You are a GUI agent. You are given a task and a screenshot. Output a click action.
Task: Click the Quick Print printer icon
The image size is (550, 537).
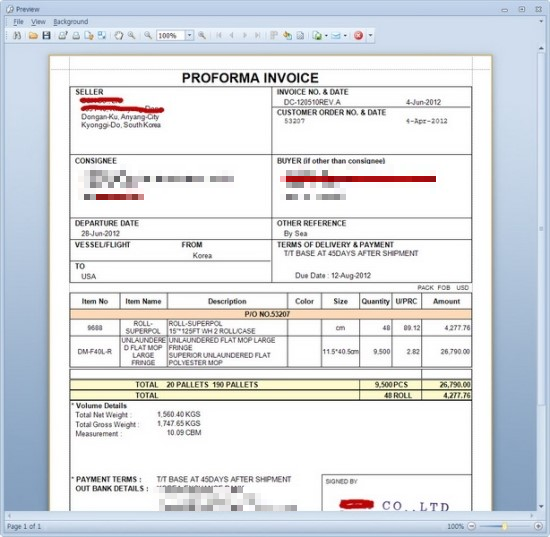tap(76, 35)
